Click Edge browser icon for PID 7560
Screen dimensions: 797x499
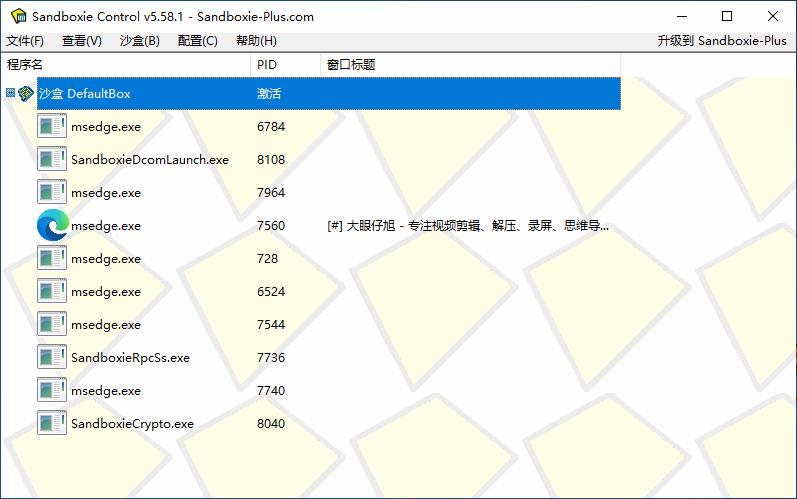click(x=53, y=225)
